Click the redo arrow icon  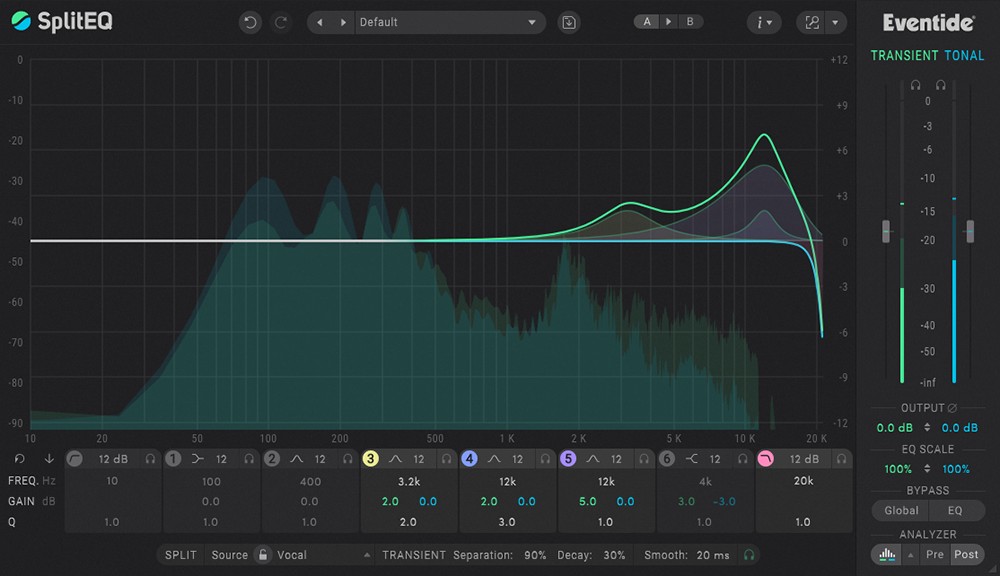click(281, 22)
